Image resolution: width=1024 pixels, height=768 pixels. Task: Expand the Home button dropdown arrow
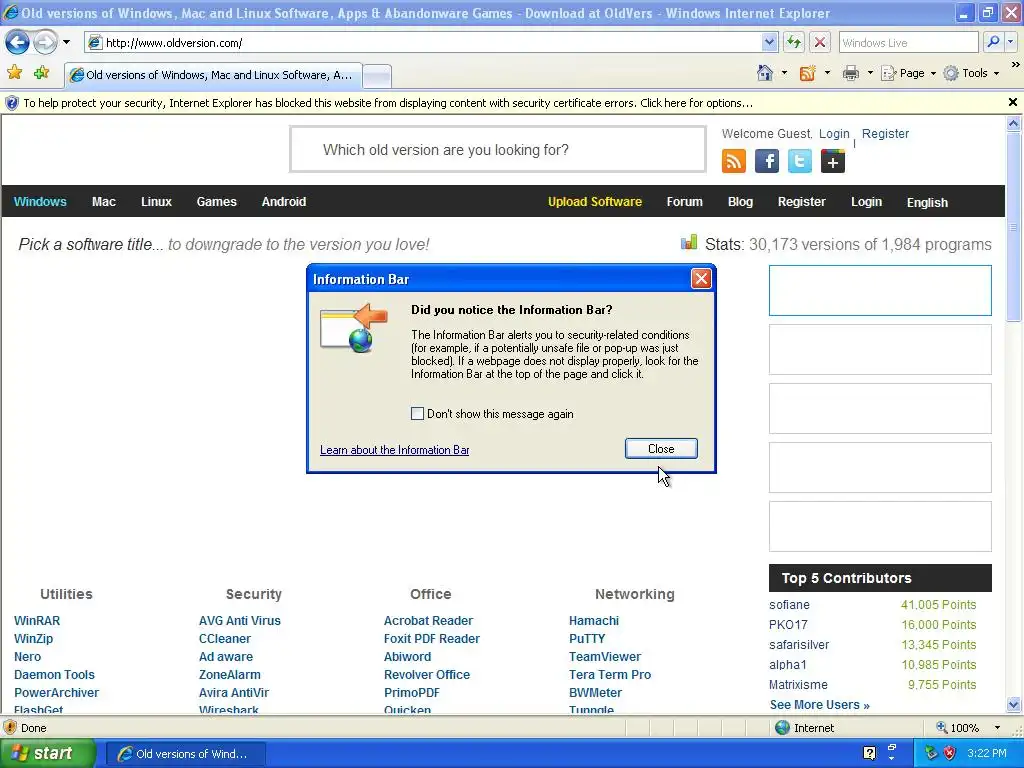(784, 73)
